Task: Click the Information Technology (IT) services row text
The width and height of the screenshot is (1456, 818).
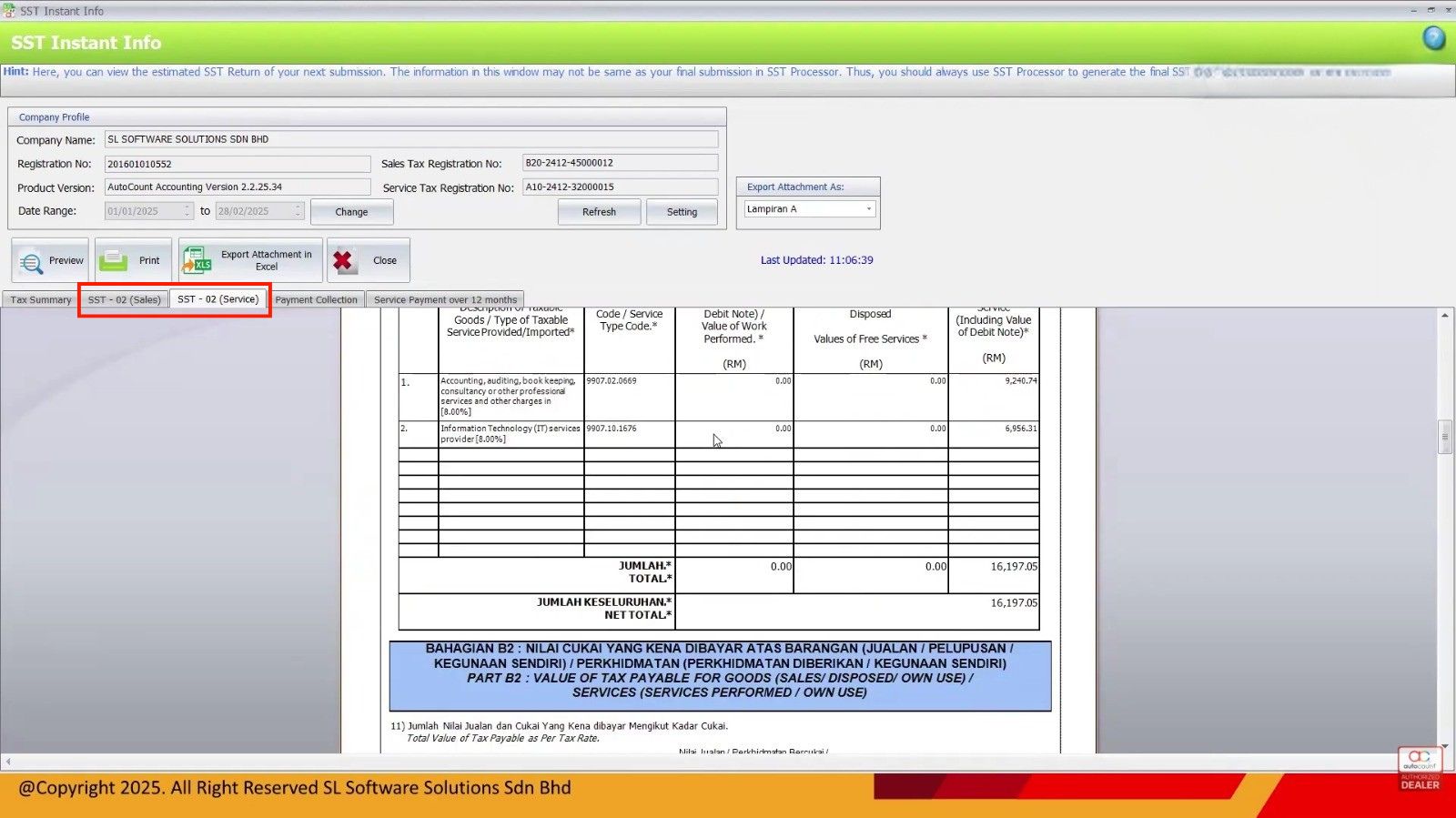Action: click(x=510, y=433)
